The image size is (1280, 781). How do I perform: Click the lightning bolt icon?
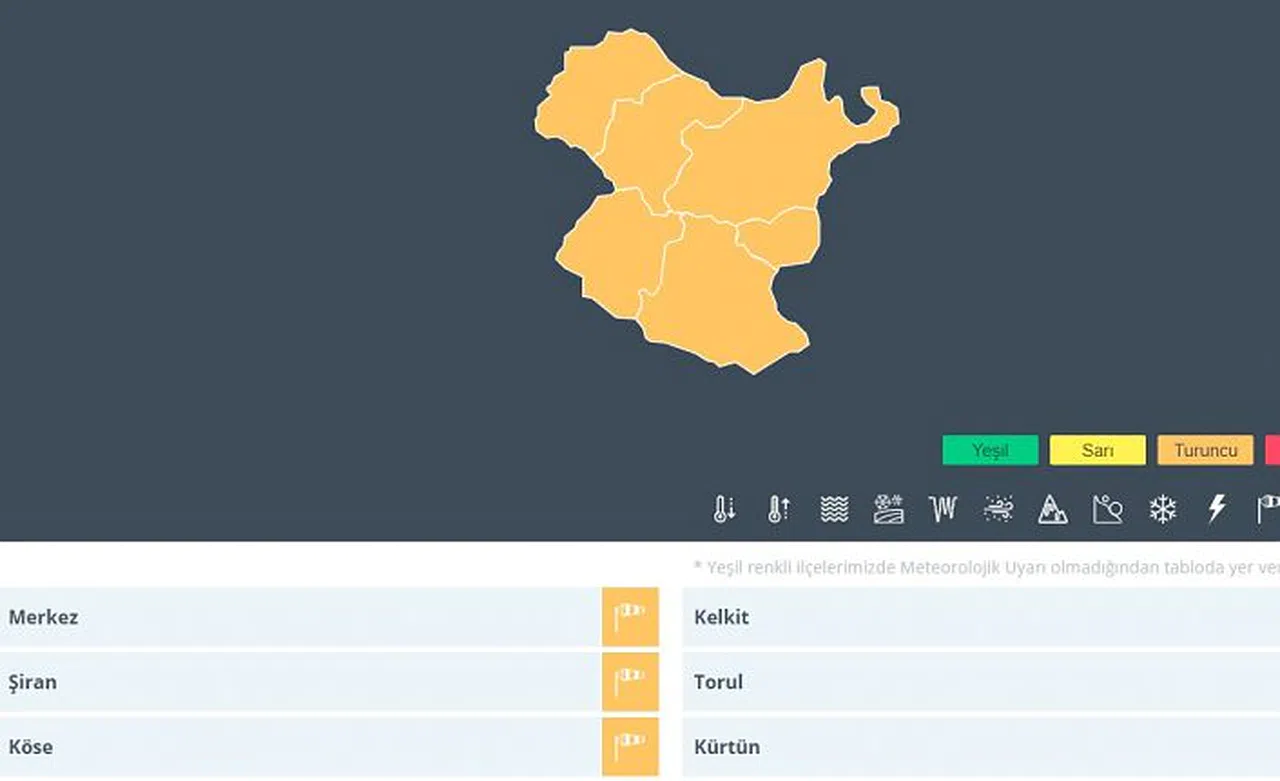pyautogui.click(x=1216, y=509)
